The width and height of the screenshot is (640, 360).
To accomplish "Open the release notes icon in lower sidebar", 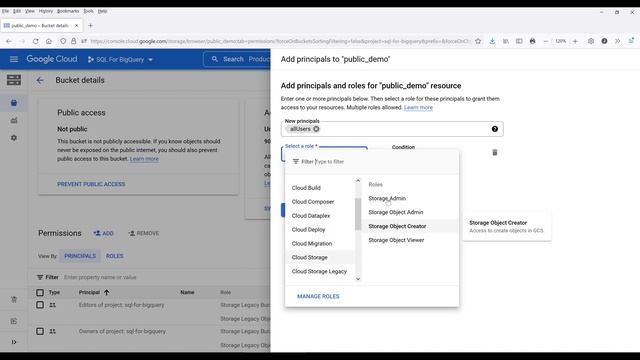I will (14, 321).
